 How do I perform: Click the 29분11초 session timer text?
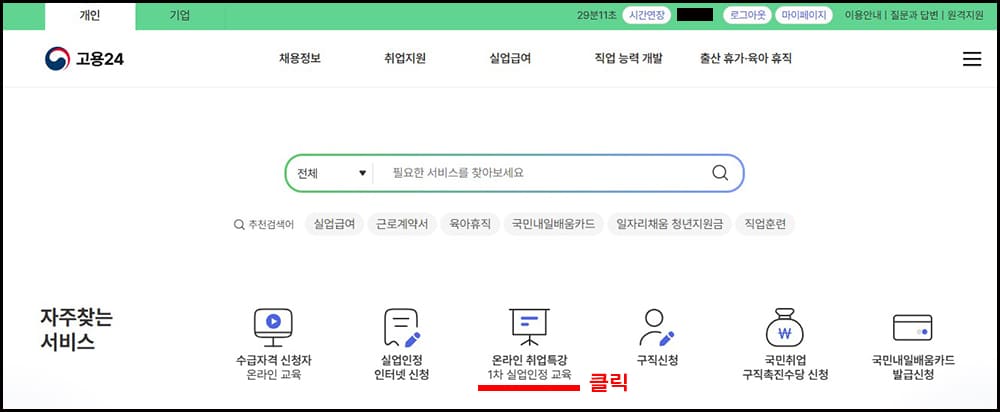click(596, 15)
